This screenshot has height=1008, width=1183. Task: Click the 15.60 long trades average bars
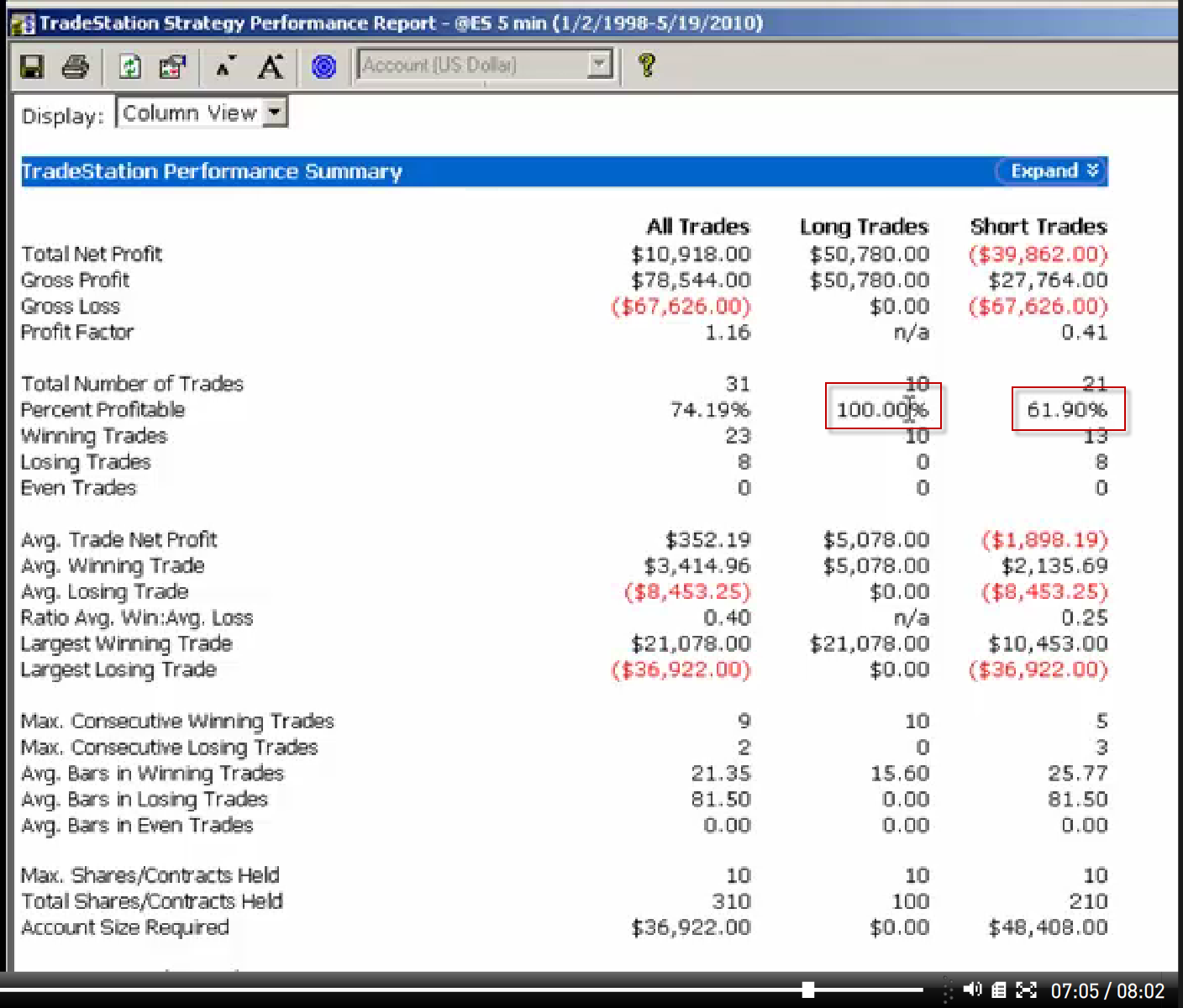[900, 773]
